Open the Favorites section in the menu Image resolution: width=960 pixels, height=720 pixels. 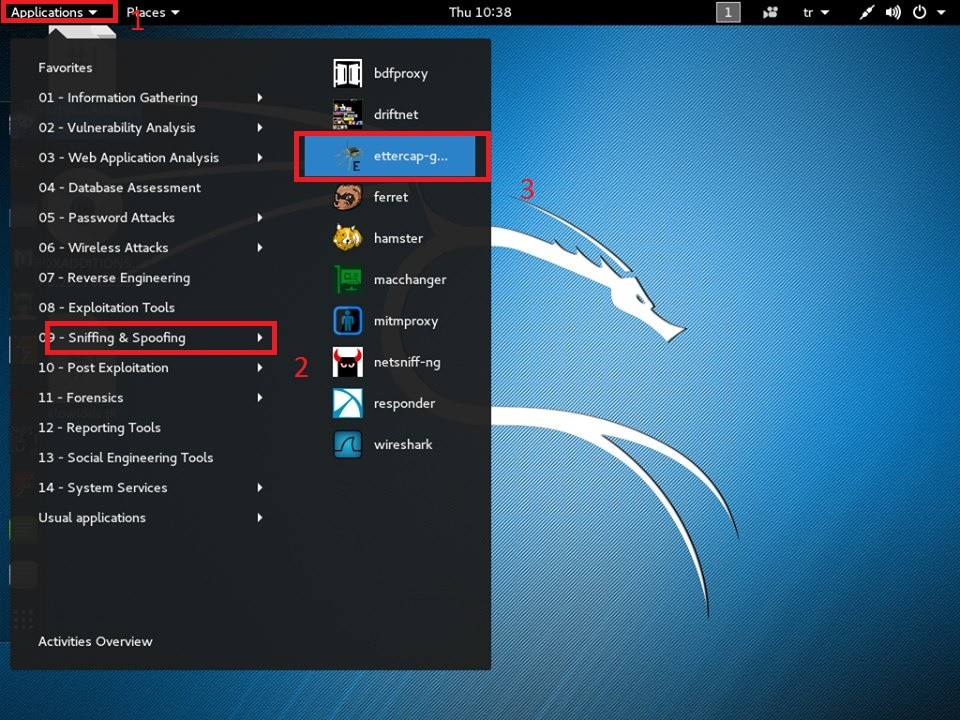pyautogui.click(x=66, y=67)
